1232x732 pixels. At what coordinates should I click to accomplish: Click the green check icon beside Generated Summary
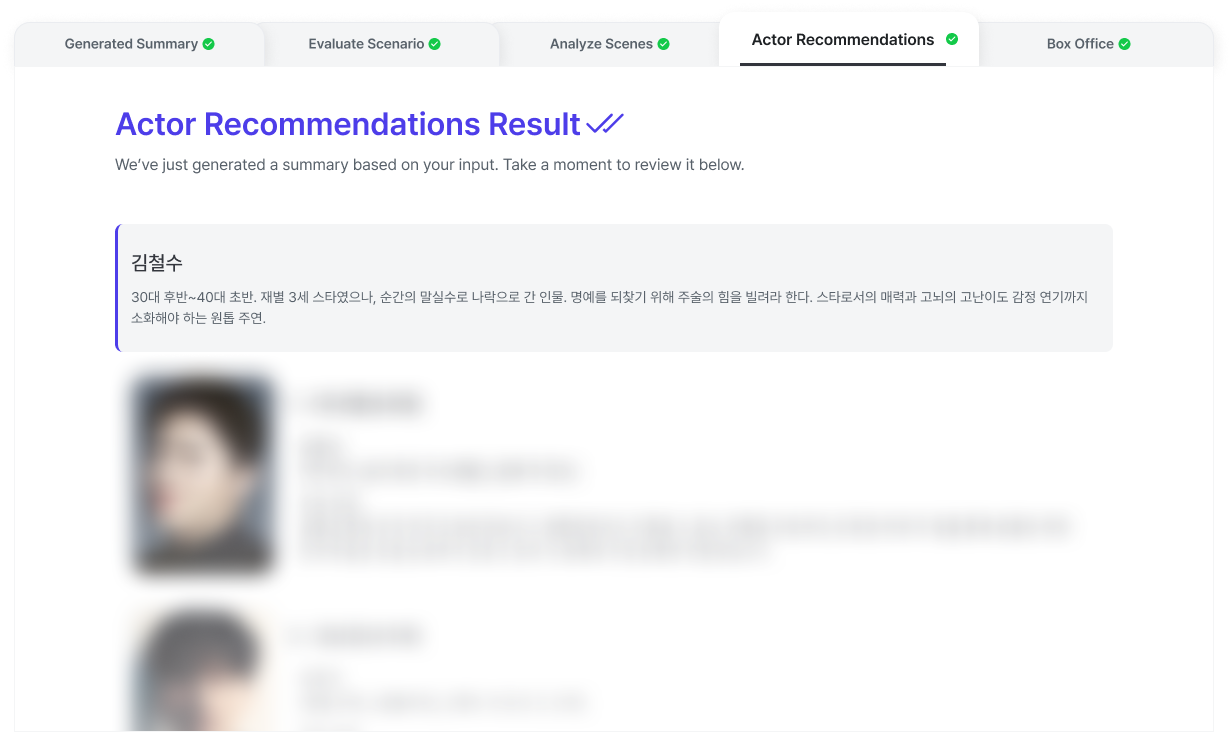coord(208,44)
